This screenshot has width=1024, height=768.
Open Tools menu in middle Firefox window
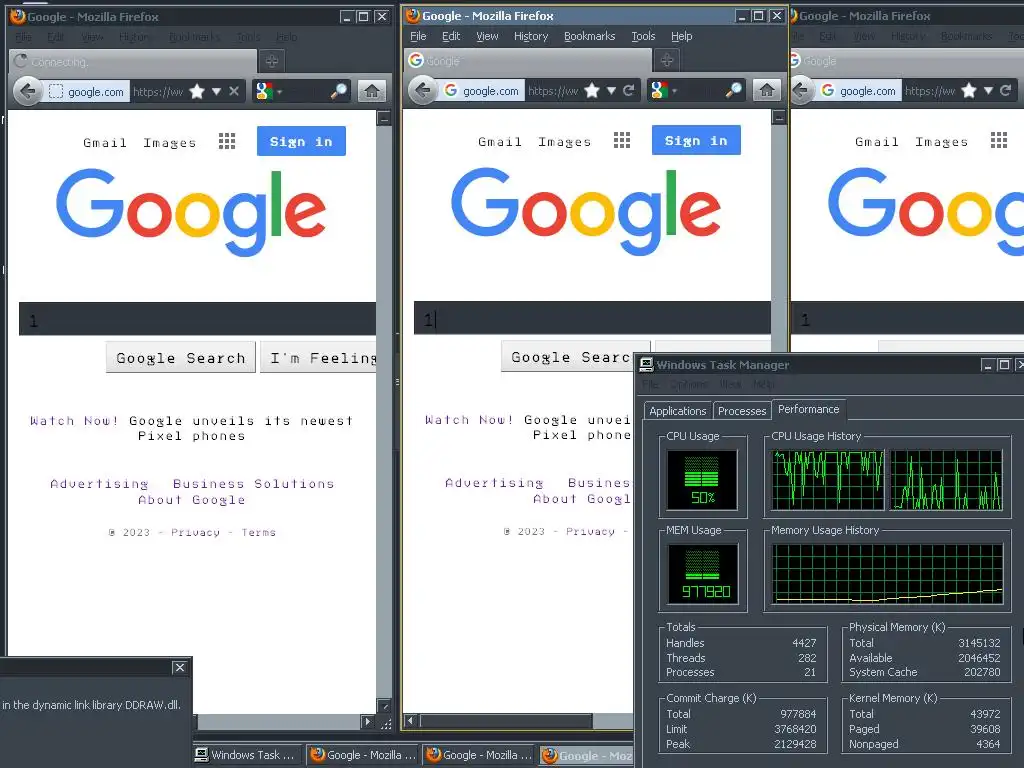point(643,37)
